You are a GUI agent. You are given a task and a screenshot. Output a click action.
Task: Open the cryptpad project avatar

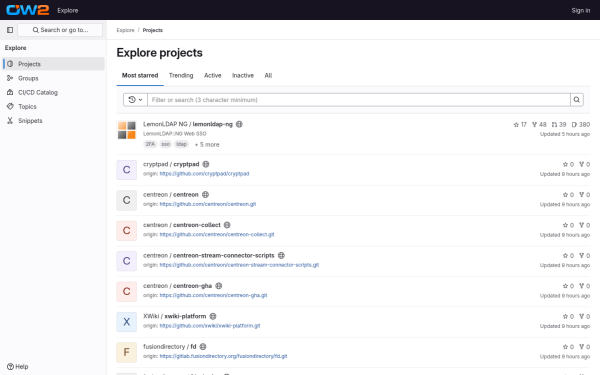click(x=127, y=170)
